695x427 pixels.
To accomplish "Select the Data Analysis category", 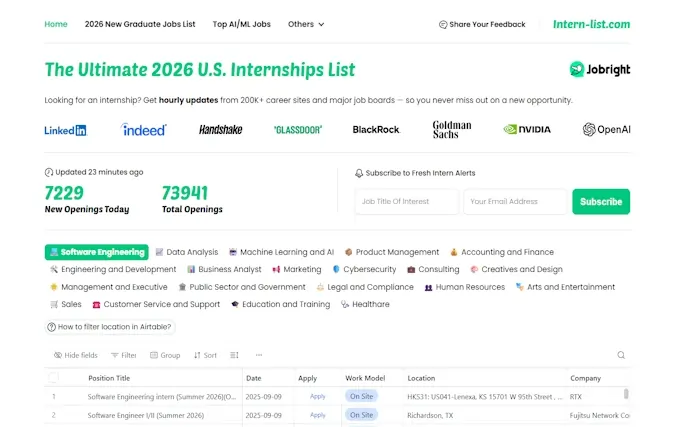I will (x=187, y=252).
